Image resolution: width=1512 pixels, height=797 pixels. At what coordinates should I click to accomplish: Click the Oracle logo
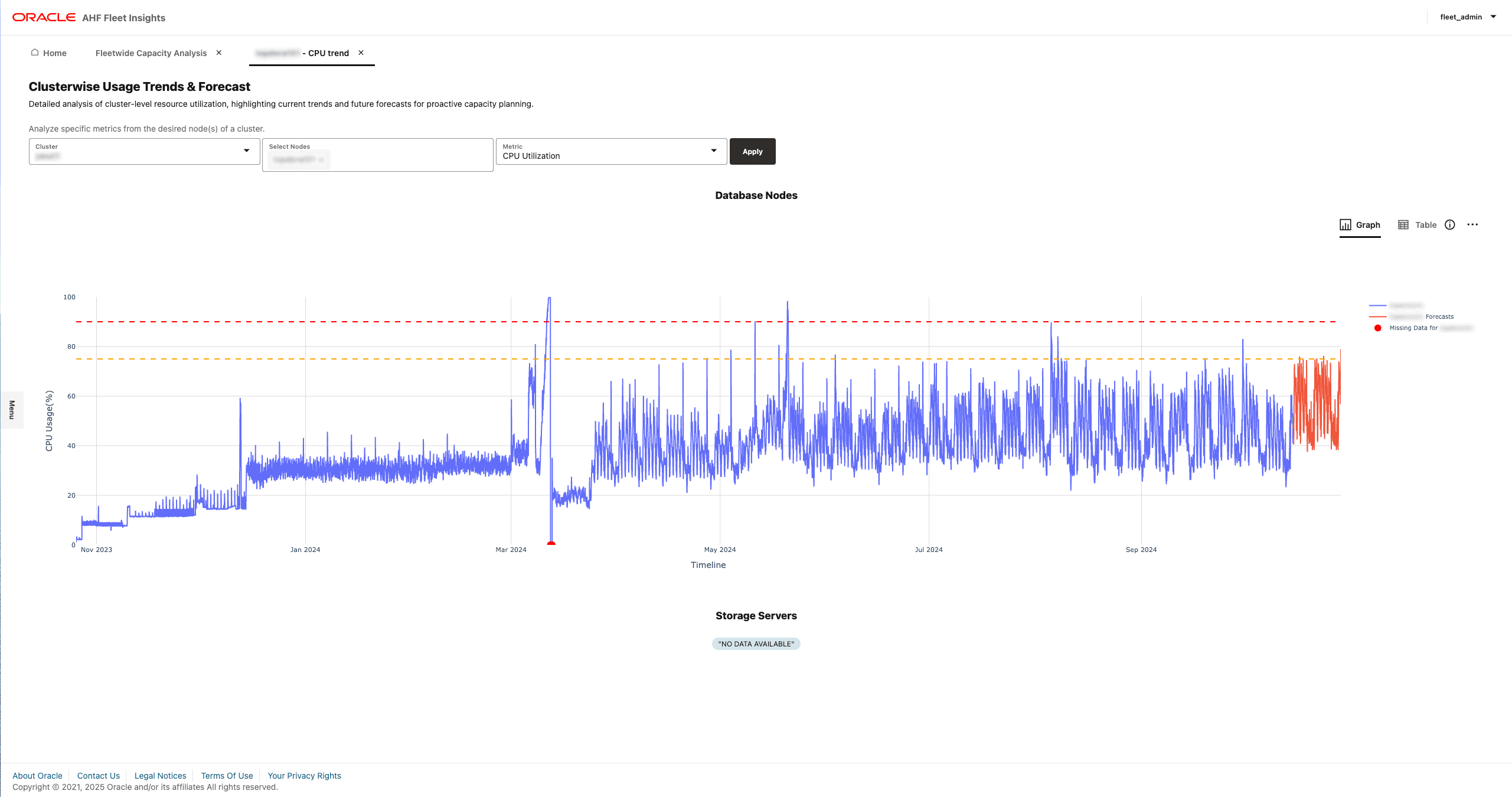click(x=44, y=17)
